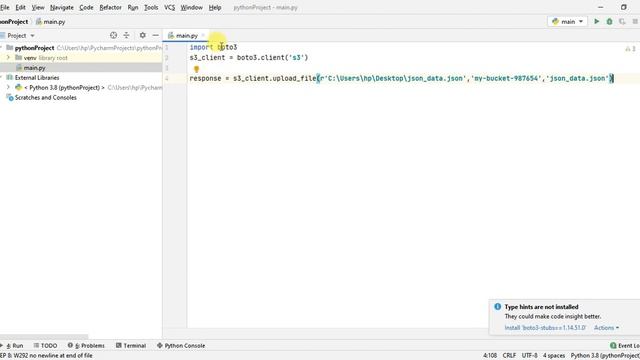Viewport: 640px width, 360px height.
Task: Change UTF-8 file encoding in status bar
Action: pos(529,356)
